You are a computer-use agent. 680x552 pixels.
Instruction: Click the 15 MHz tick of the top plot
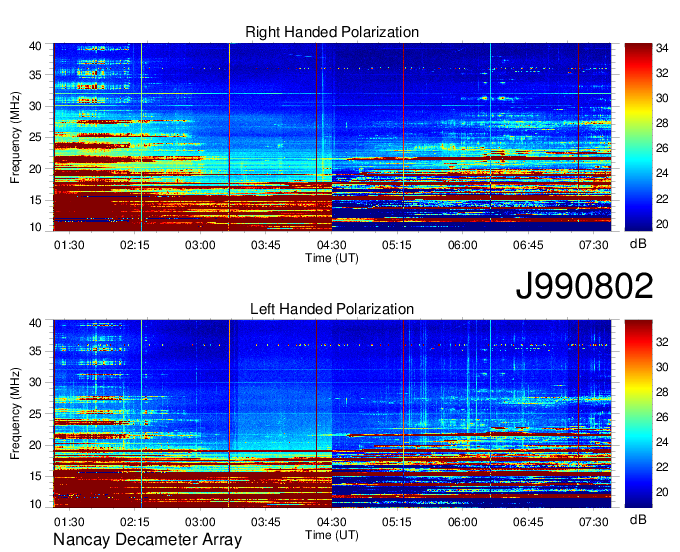pos(36,200)
